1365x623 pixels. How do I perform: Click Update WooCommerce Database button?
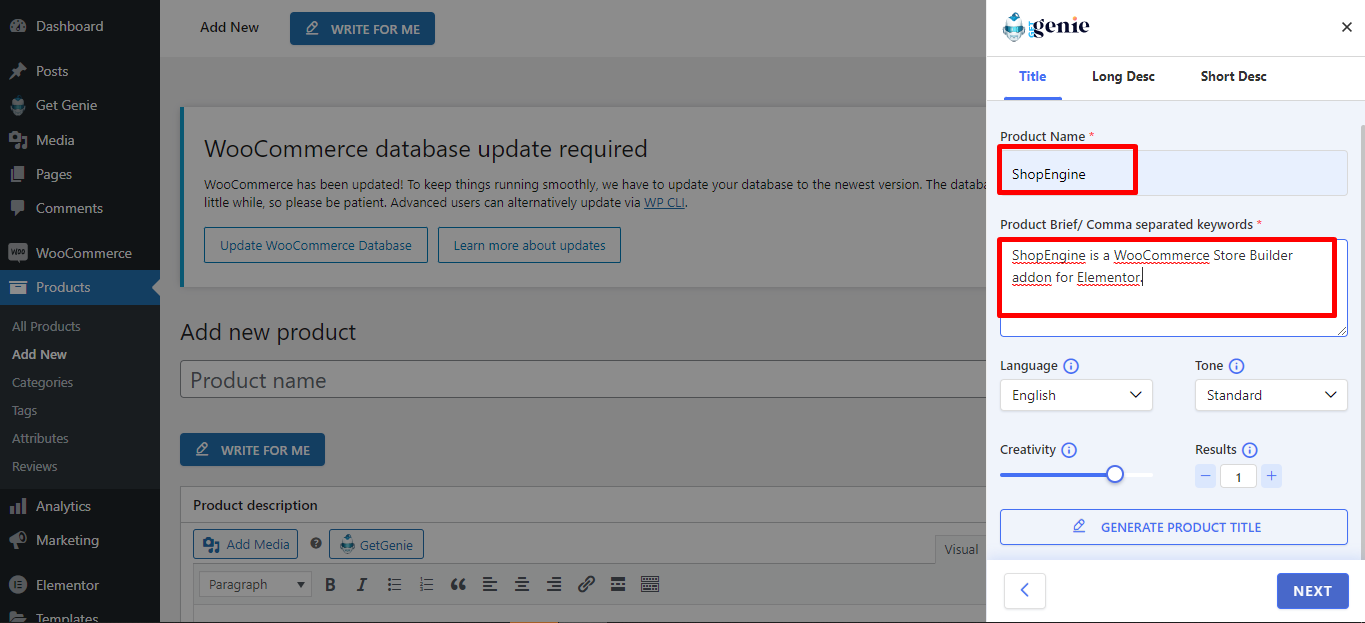[x=316, y=245]
